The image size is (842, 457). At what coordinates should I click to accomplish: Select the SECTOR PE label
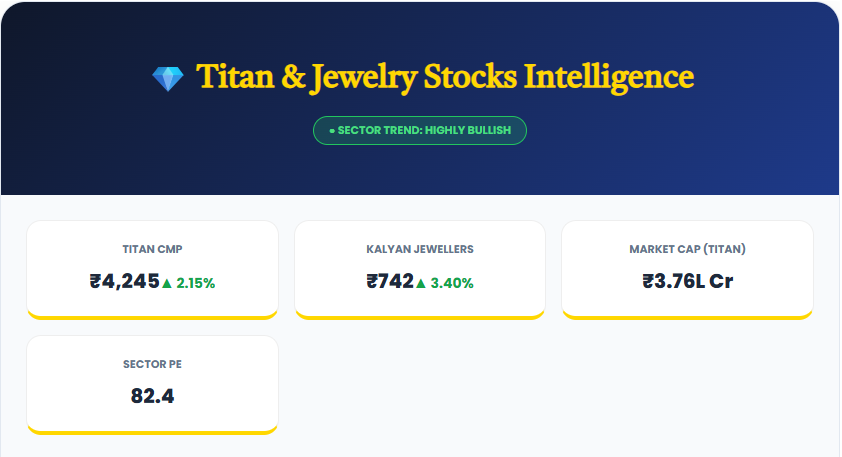(x=152, y=364)
